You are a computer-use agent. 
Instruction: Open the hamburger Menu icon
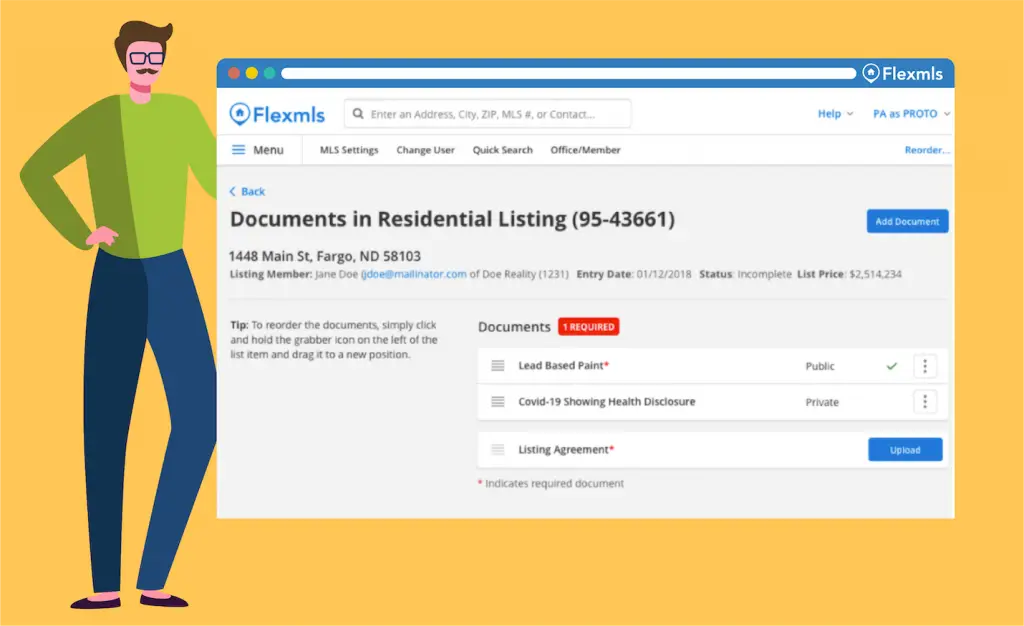click(x=239, y=150)
